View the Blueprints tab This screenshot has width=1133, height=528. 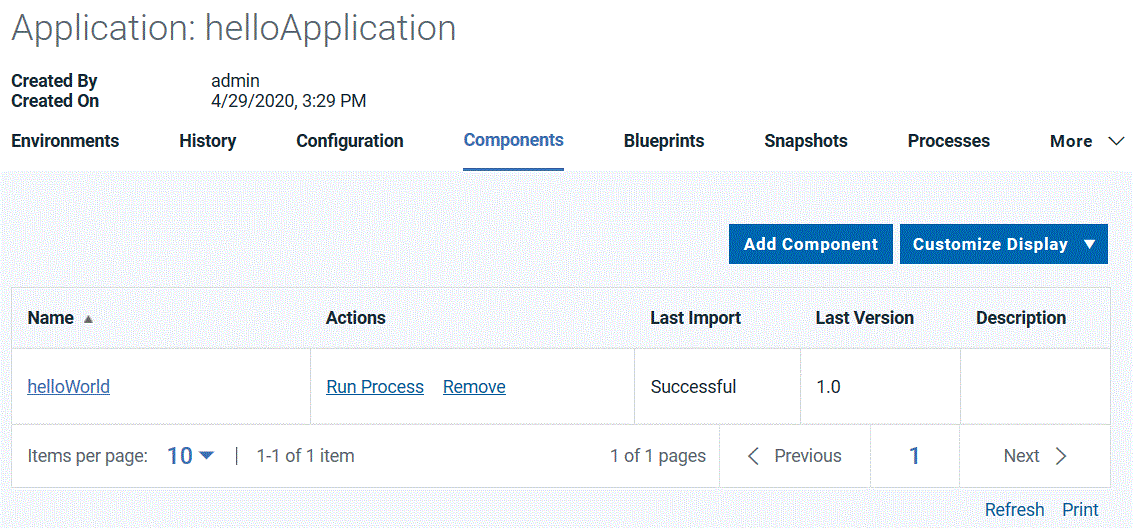(x=664, y=141)
